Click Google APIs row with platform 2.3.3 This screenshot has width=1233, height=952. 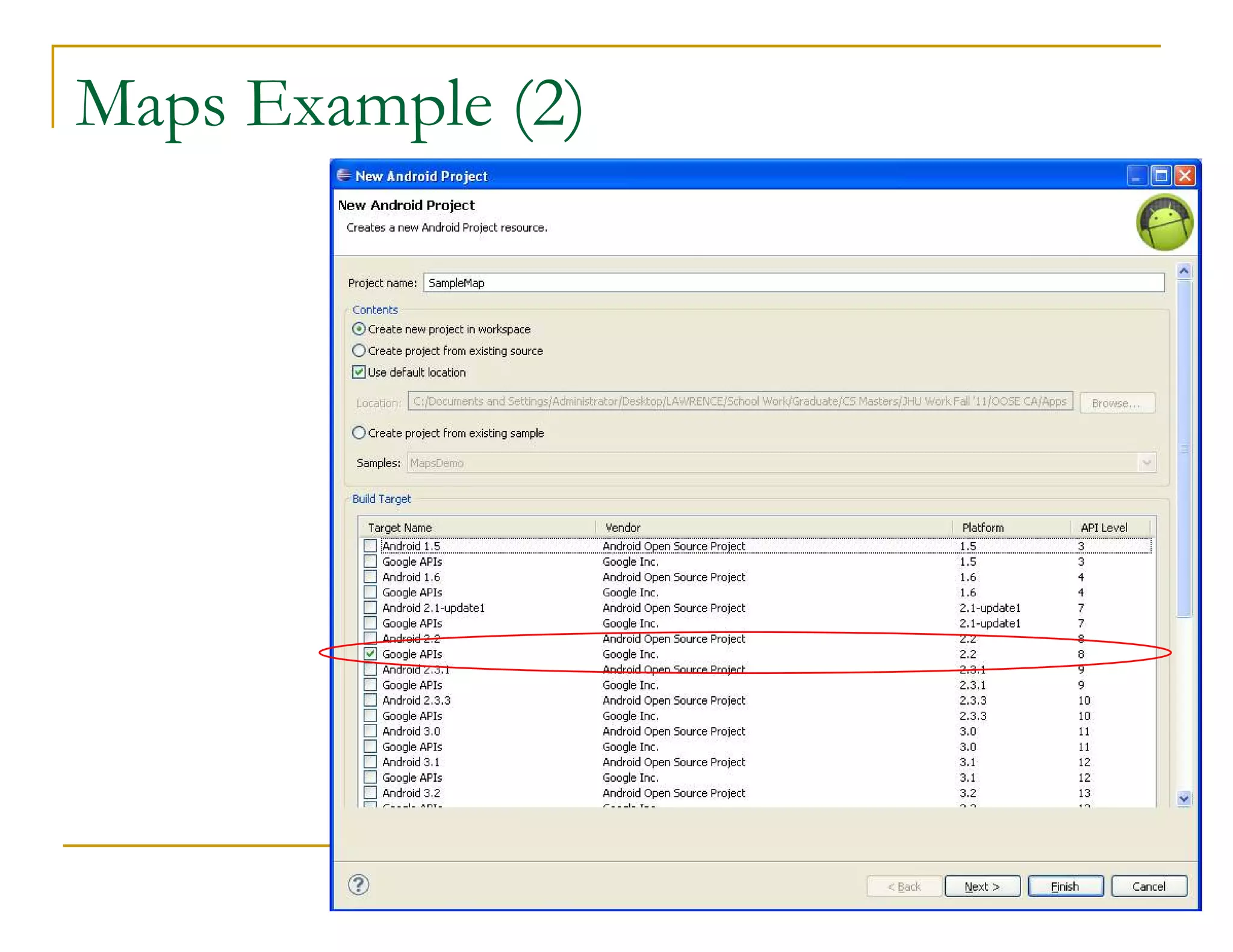(757, 716)
